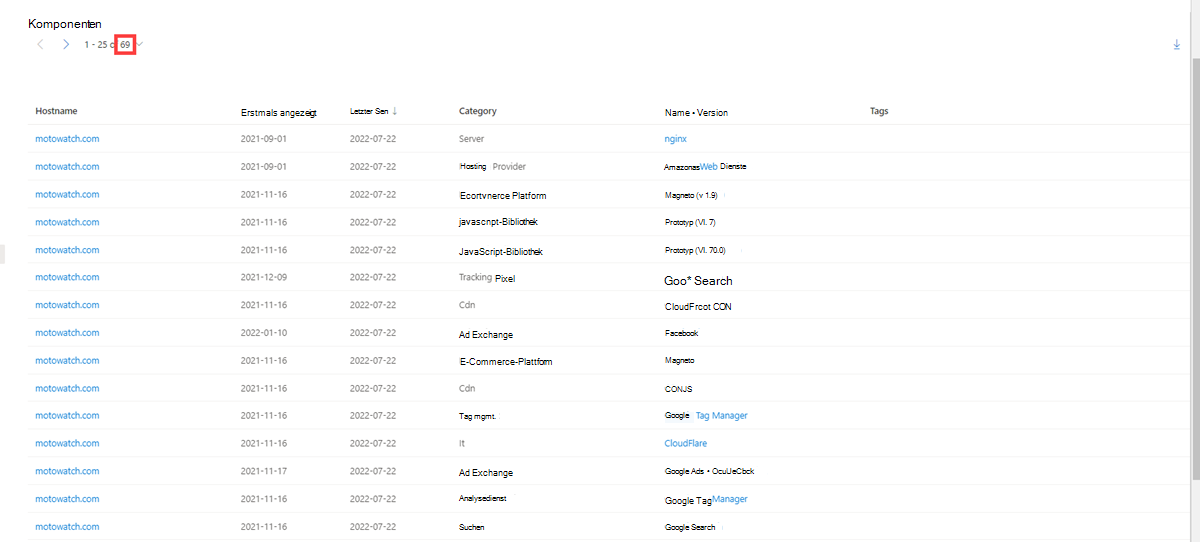Go to the previous page of components

[x=40, y=45]
